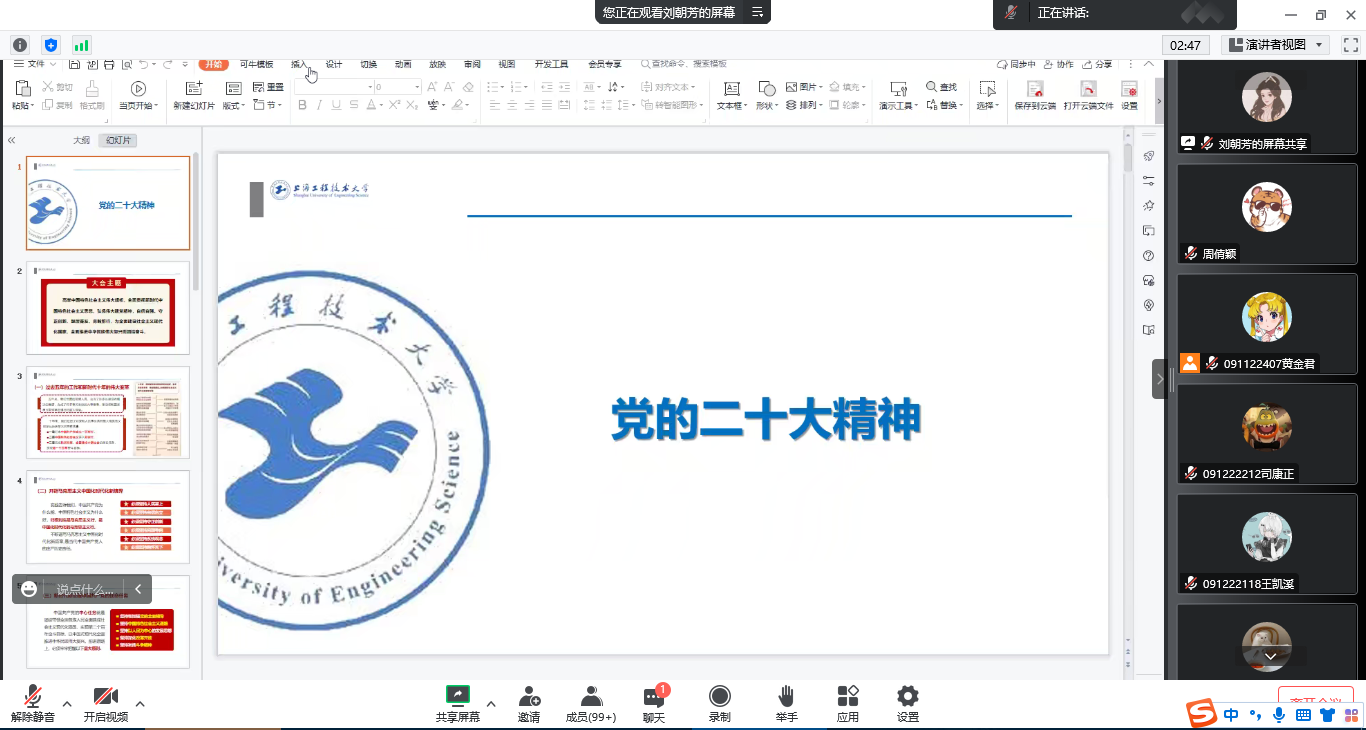Click the green network signal status icon
This screenshot has height=730, width=1366.
(81, 45)
